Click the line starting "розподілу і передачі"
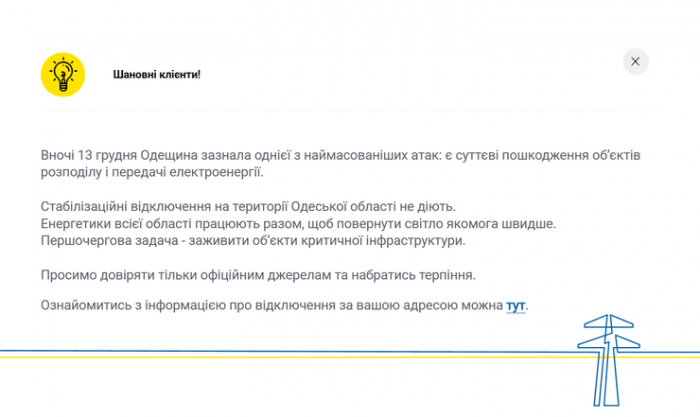This screenshot has width=700, height=417. click(151, 173)
